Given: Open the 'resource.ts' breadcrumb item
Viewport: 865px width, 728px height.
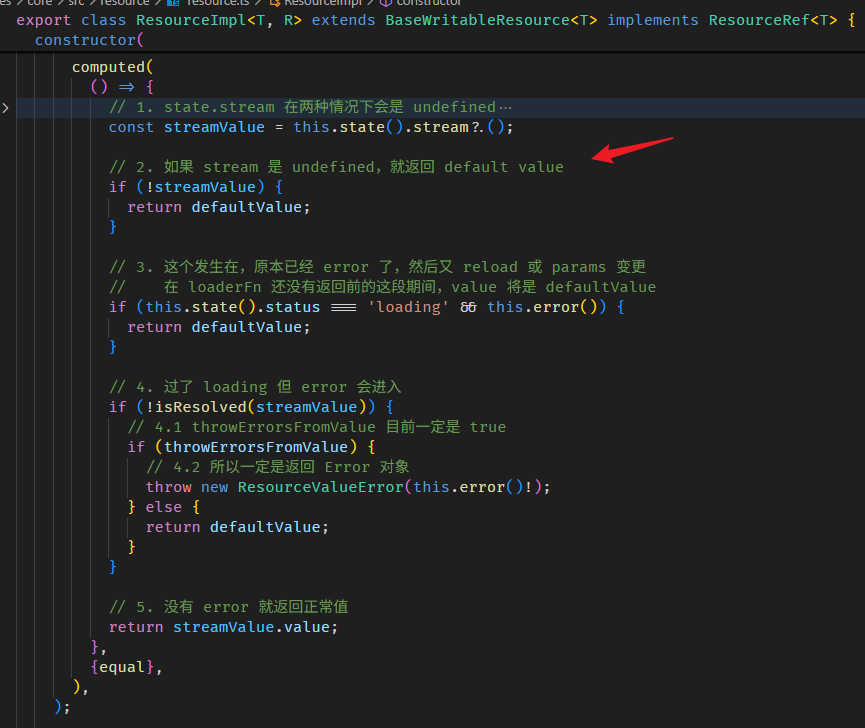Looking at the screenshot, I should tap(211, 3).
